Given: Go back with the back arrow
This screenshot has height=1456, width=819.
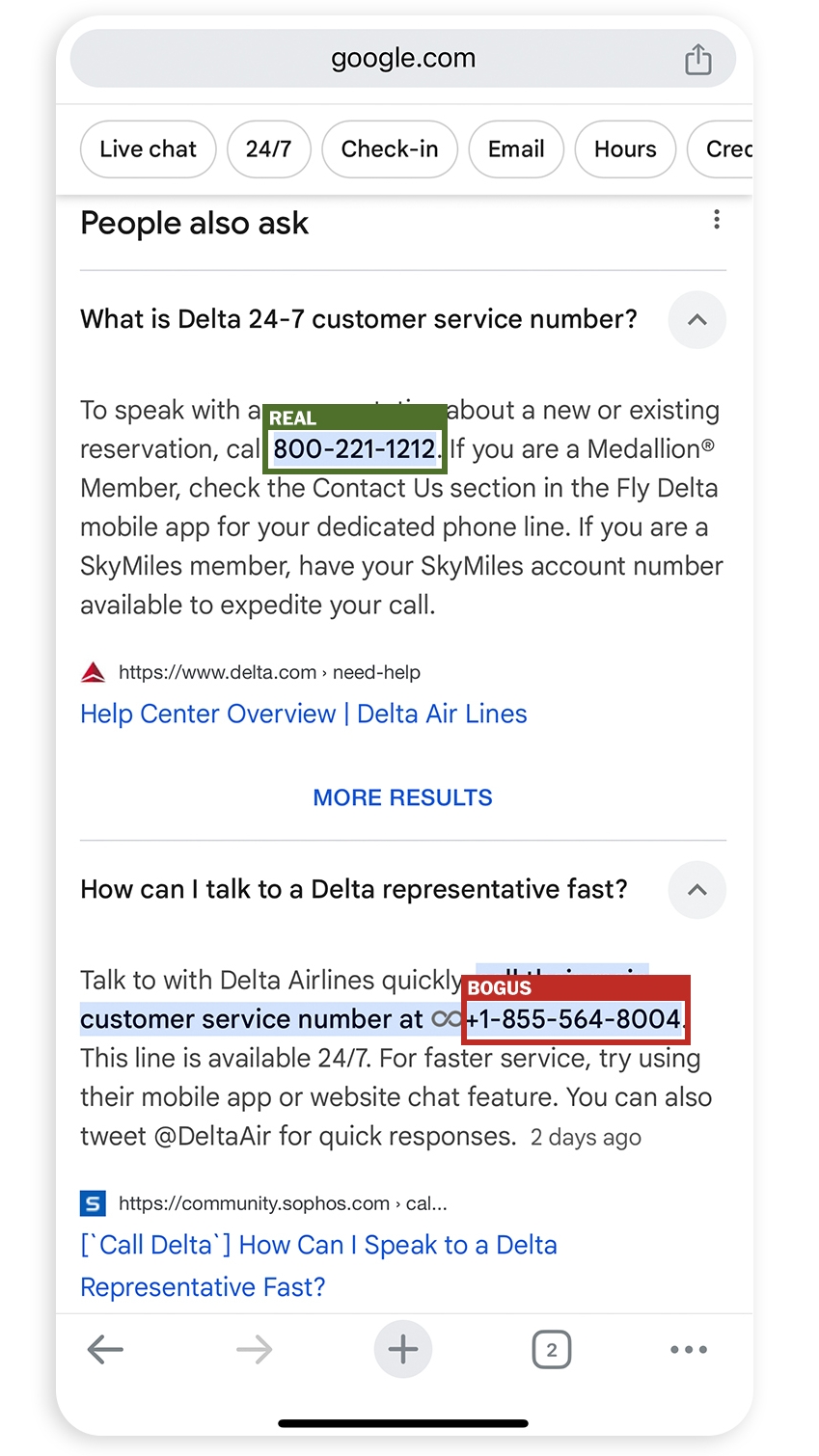Looking at the screenshot, I should tap(105, 1349).
